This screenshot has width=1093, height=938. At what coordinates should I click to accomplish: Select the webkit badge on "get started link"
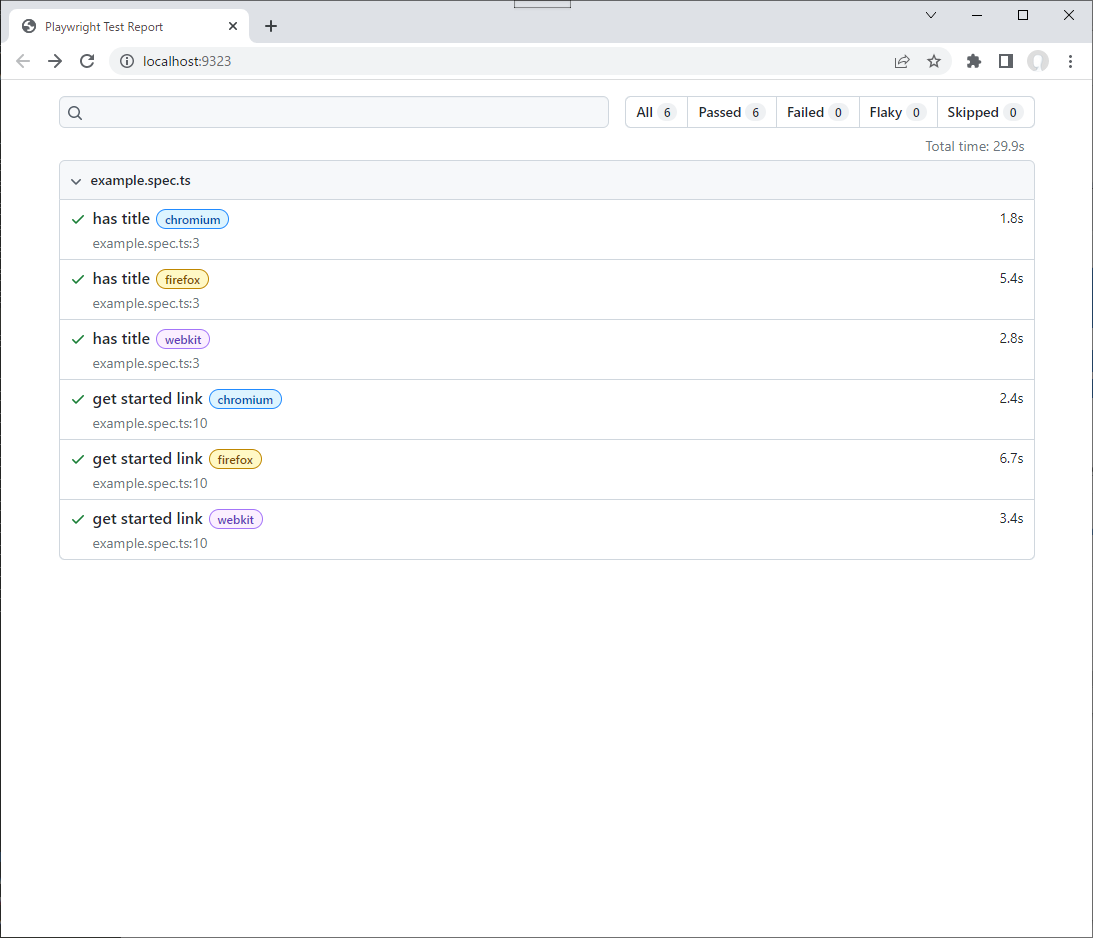coord(236,519)
